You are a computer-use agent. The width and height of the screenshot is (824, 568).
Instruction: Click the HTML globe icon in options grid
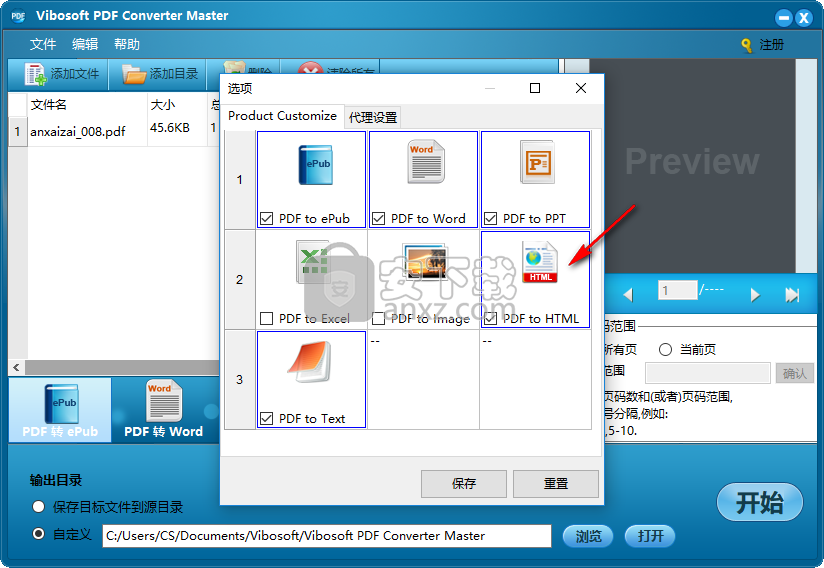pyautogui.click(x=539, y=262)
